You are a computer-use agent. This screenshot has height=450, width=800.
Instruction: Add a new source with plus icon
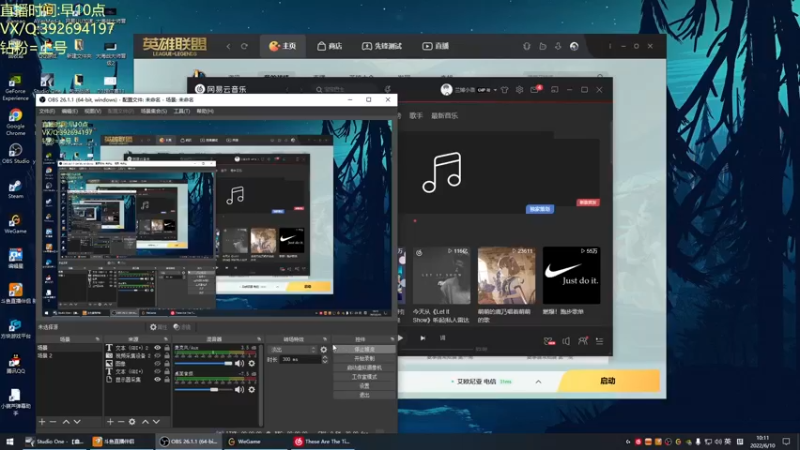[110, 422]
